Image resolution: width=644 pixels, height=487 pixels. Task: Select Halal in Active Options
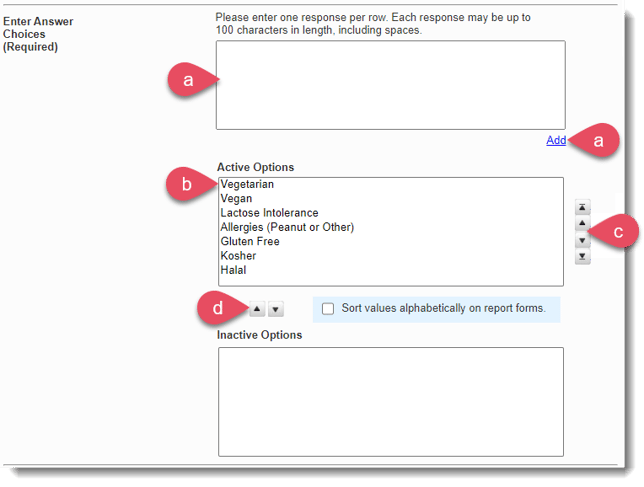click(233, 270)
